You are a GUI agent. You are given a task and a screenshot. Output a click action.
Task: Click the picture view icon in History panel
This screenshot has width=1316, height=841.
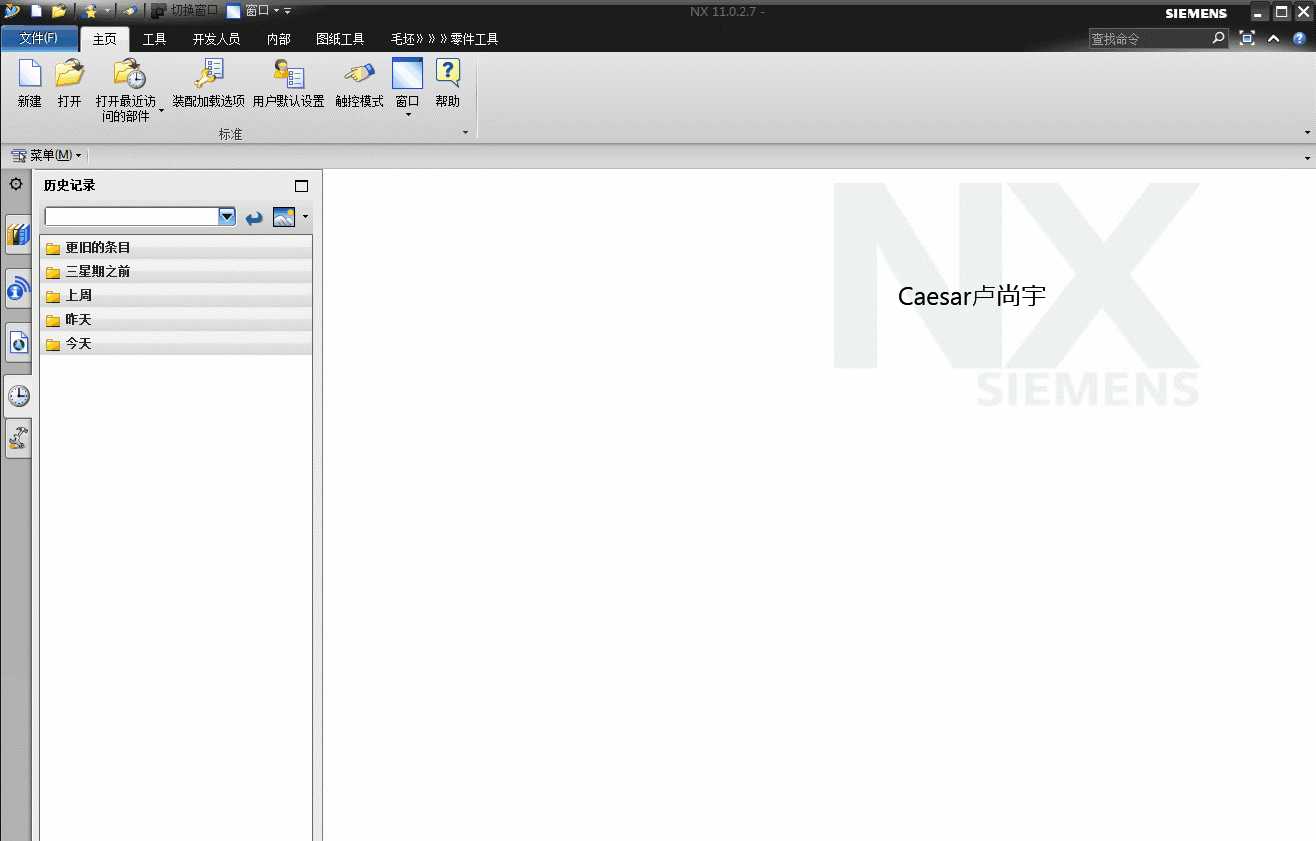click(x=284, y=217)
